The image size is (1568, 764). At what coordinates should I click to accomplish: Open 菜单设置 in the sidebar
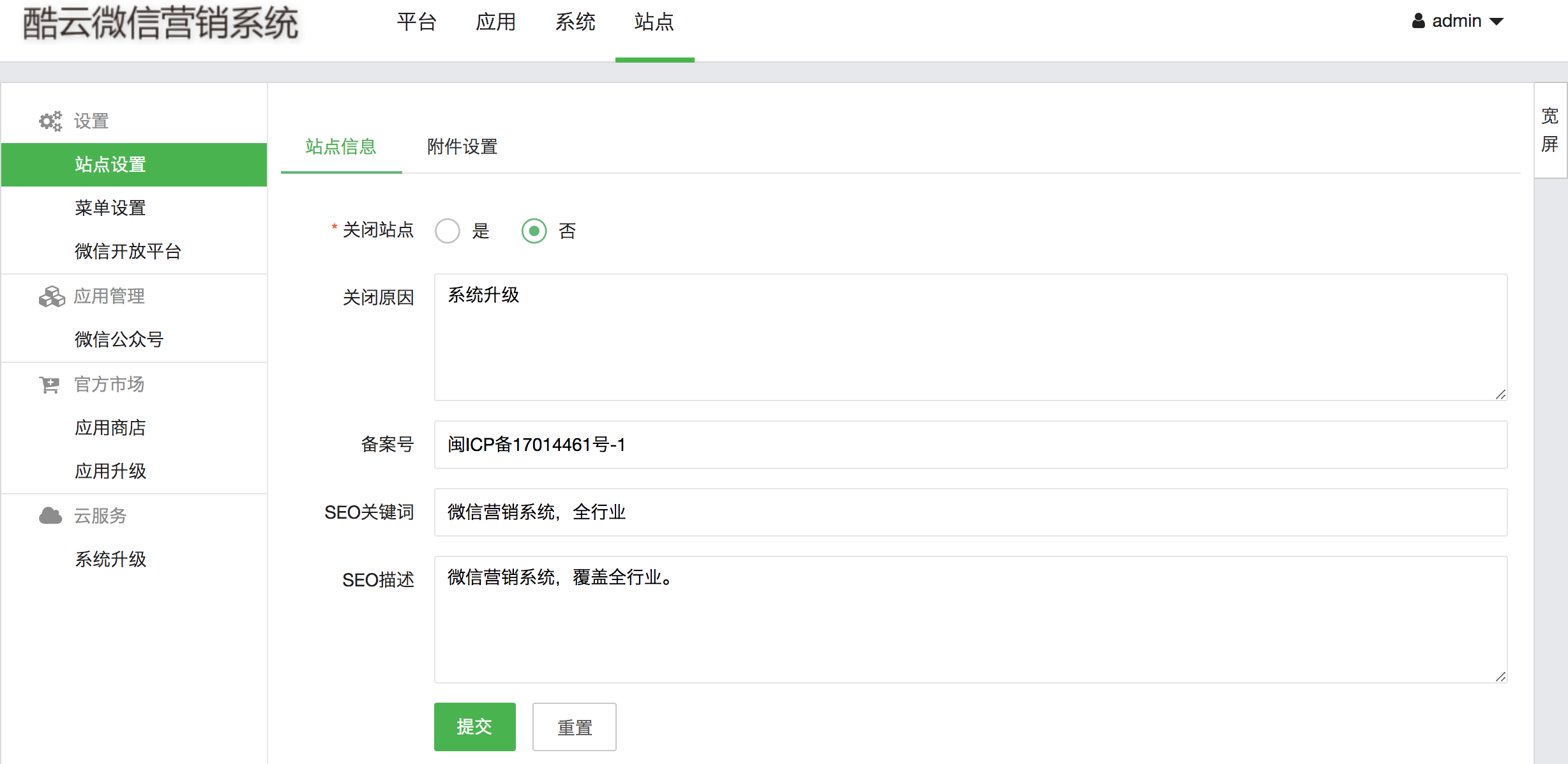pyautogui.click(x=134, y=208)
